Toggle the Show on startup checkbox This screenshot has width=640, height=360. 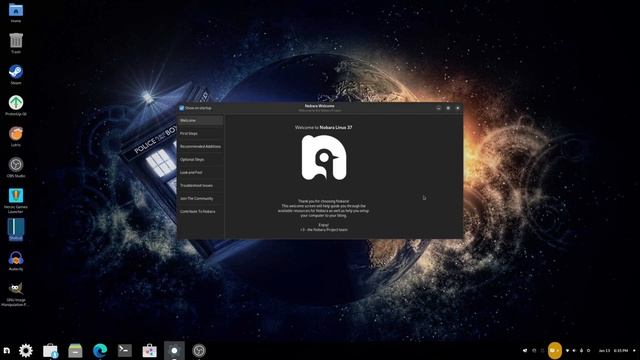tap(182, 108)
